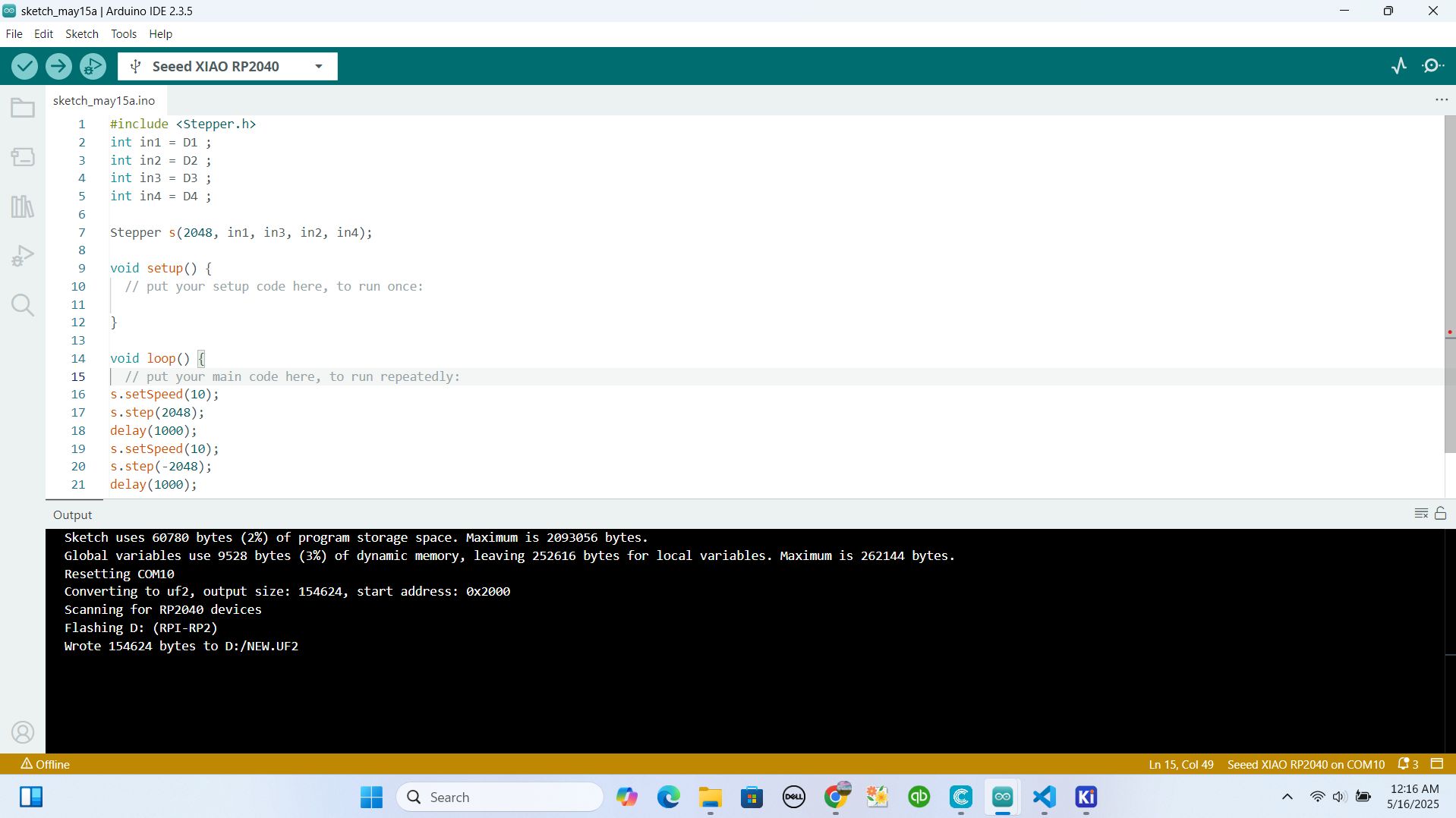Open the notifications bell showing 3
This screenshot has width=1456, height=818.
coord(1408,764)
